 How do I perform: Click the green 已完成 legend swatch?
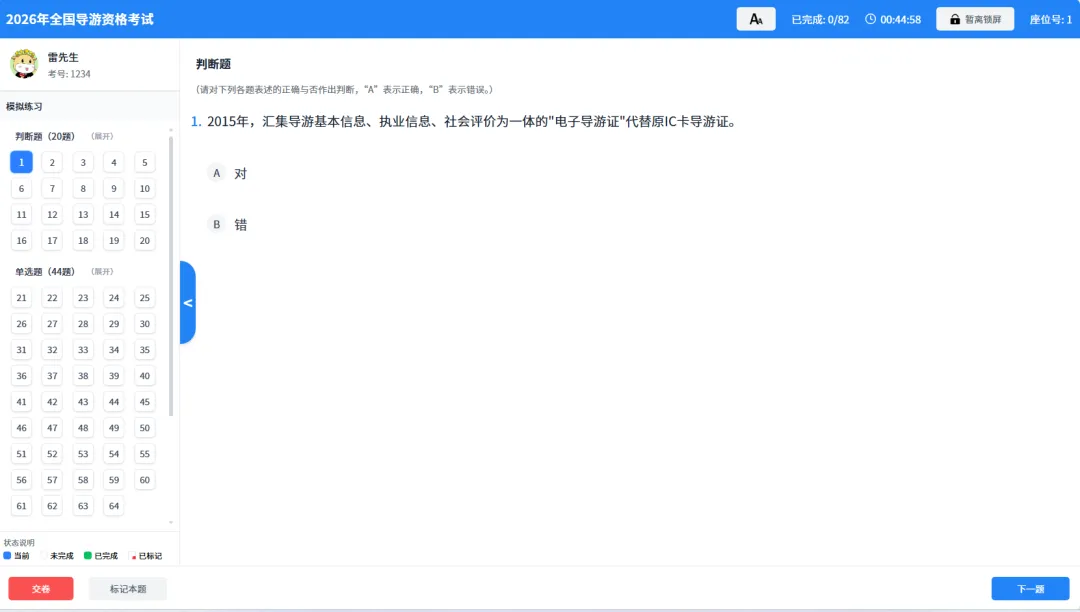coord(87,555)
